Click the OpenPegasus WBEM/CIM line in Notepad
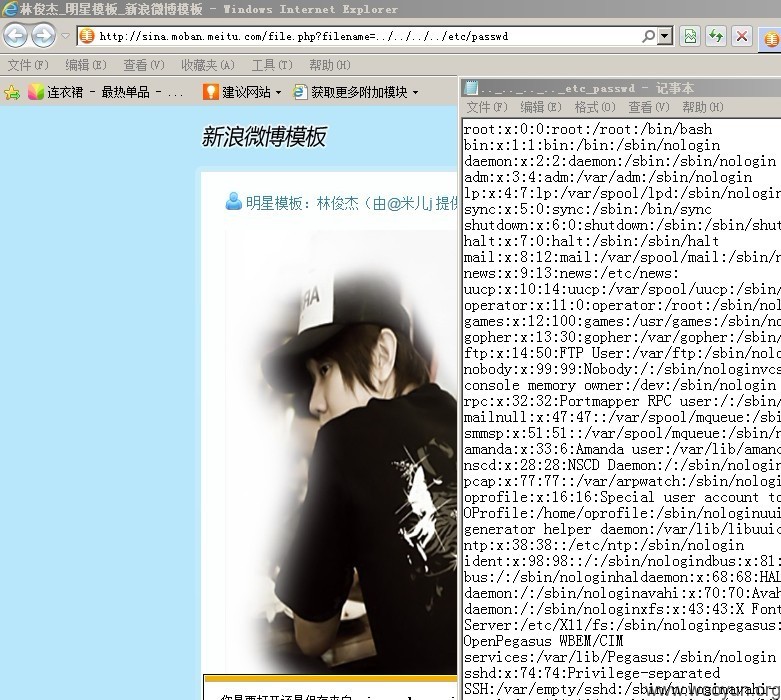The width and height of the screenshot is (781, 700). click(x=543, y=641)
